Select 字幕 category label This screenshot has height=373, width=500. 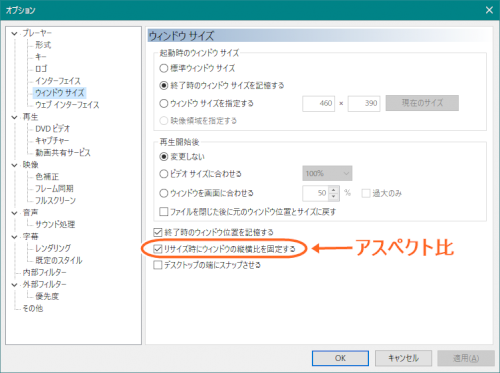[x=30, y=236]
